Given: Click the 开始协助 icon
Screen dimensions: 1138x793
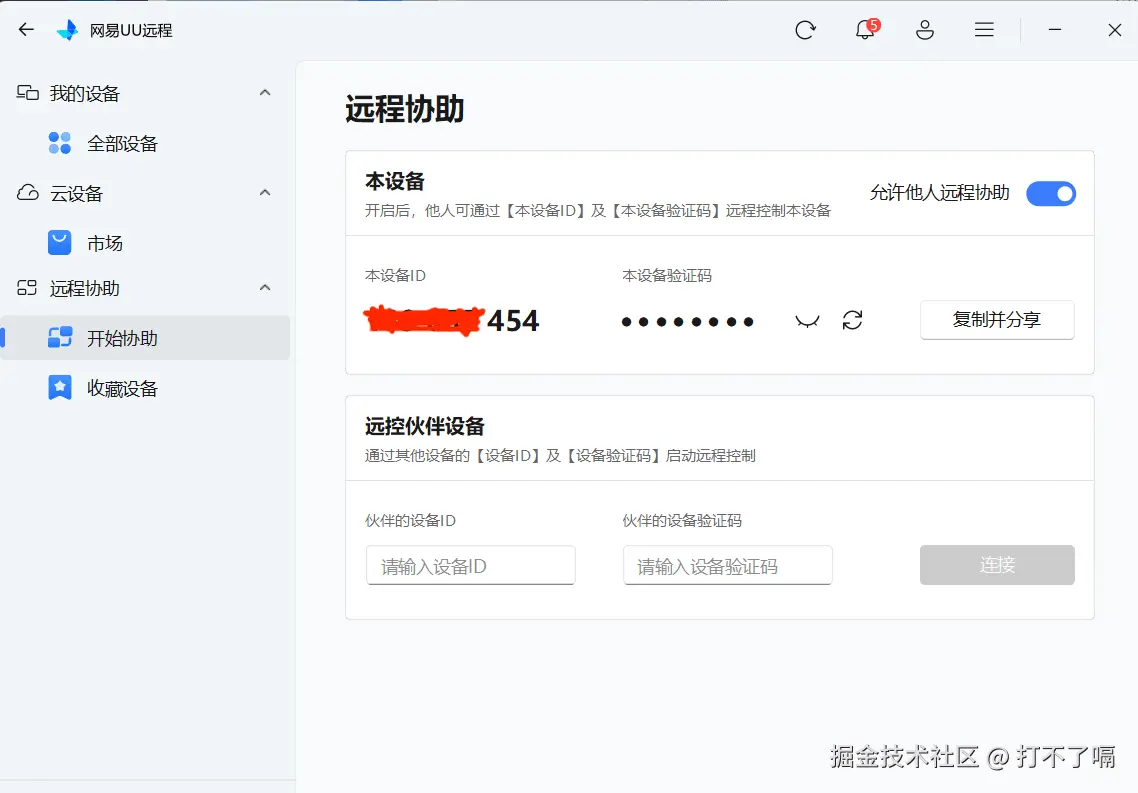Looking at the screenshot, I should (x=60, y=337).
